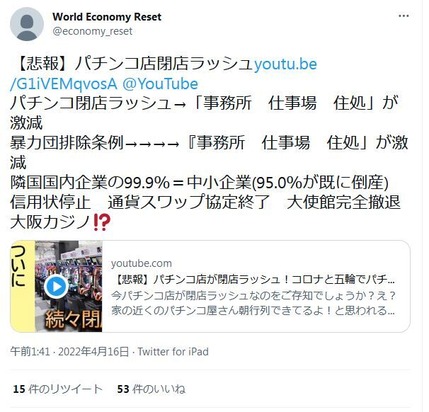Click the yellow ついに banner on thumbnail
This screenshot has width=429, height=412.
pyautogui.click(x=23, y=286)
